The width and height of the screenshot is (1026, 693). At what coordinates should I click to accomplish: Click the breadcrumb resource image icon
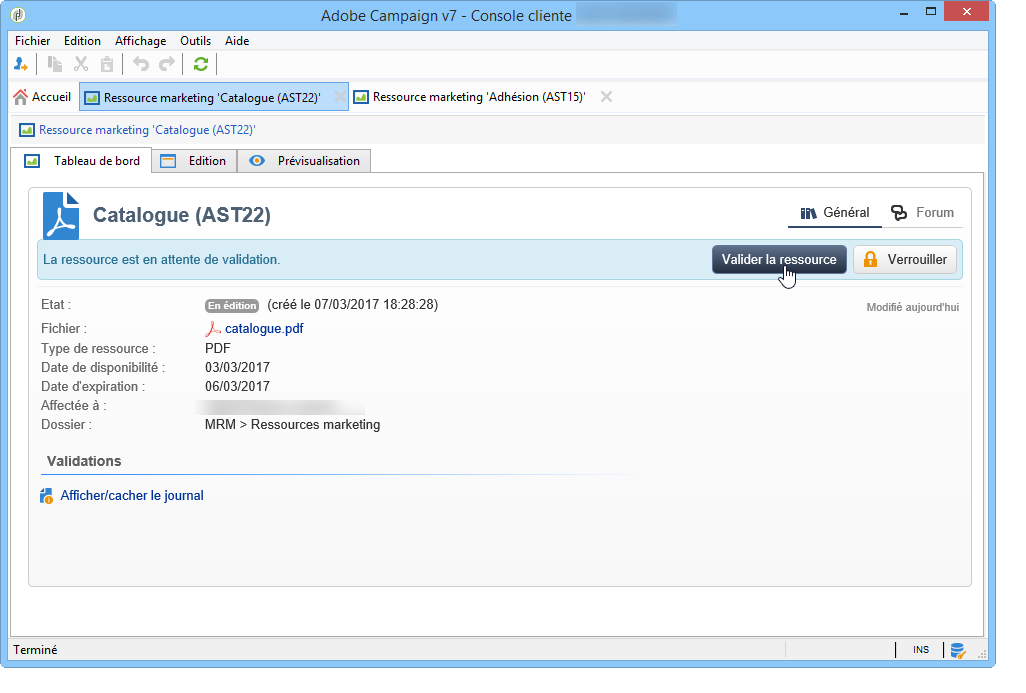tap(27, 130)
